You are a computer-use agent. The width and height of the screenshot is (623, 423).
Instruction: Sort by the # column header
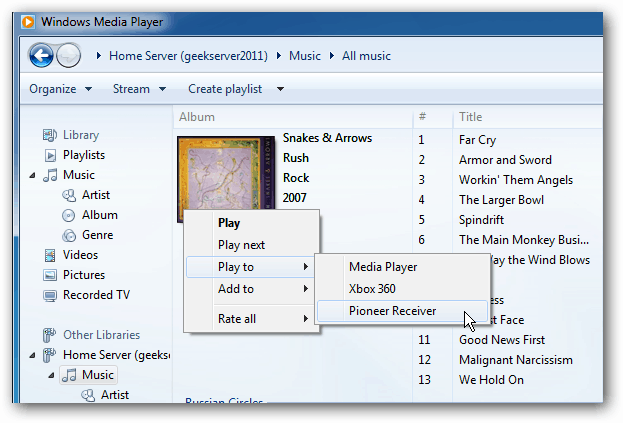point(433,117)
